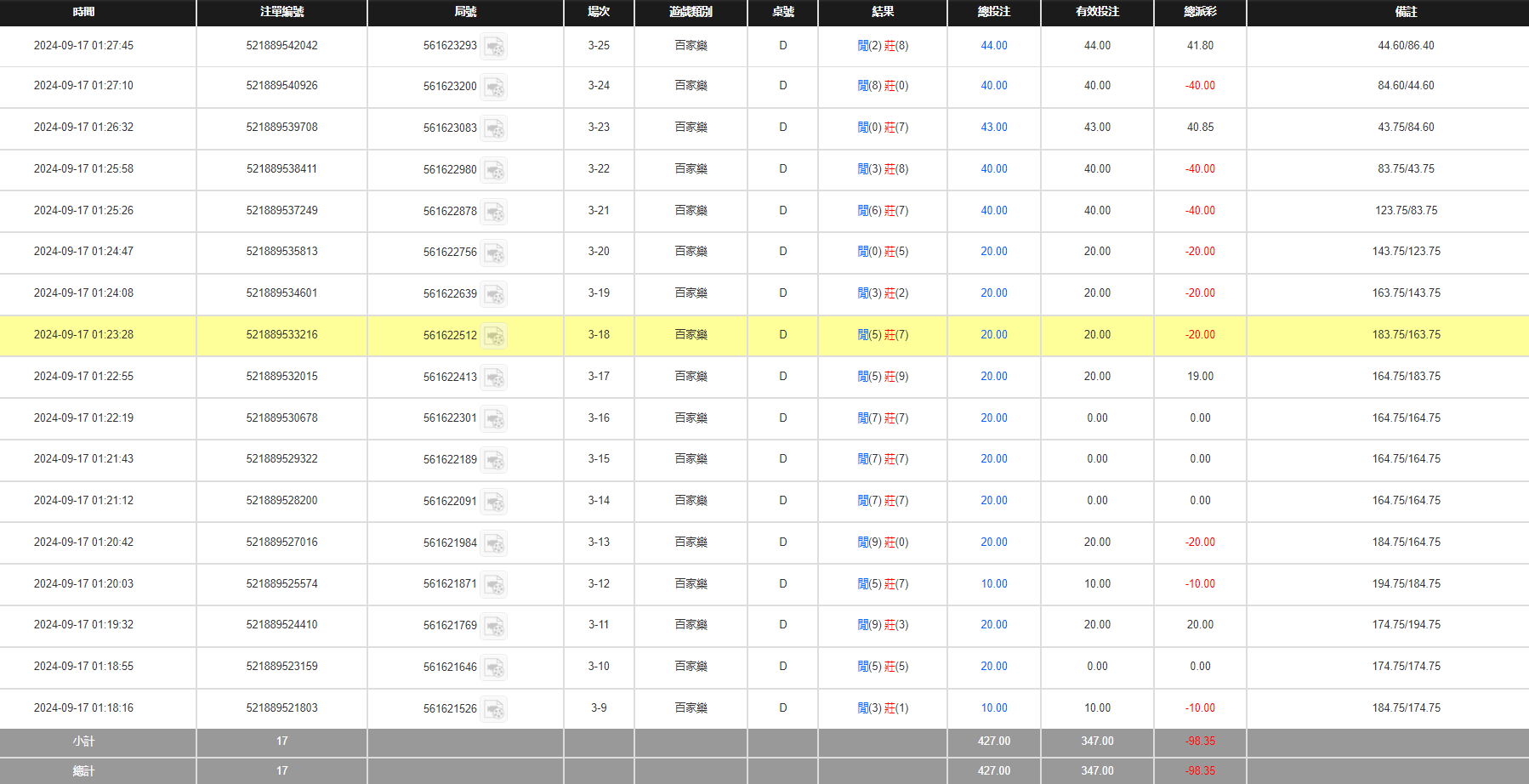The height and width of the screenshot is (784, 1529).
Task: Click the replay icon for round 561622980
Action: (495, 170)
